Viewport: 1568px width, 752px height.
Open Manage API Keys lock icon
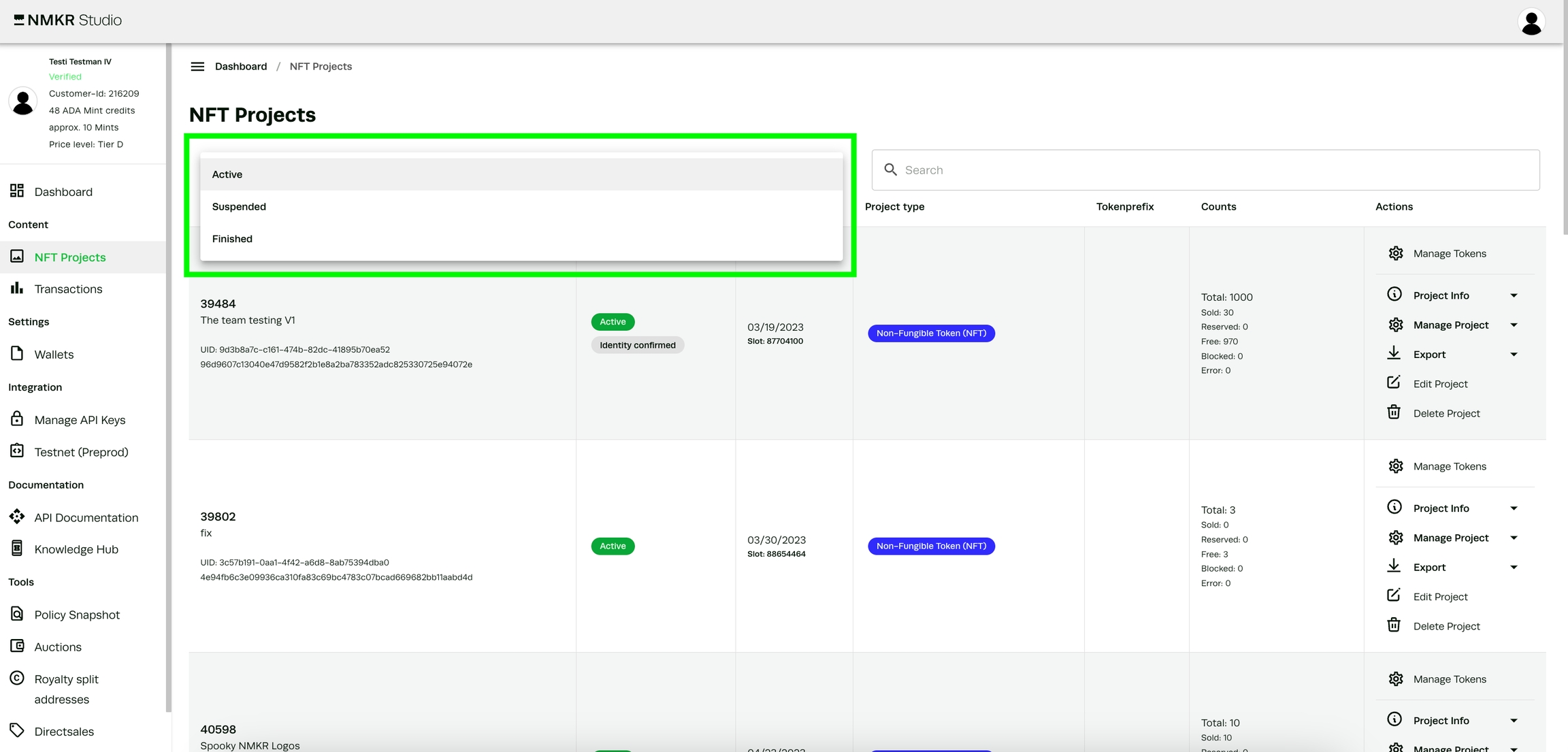pyautogui.click(x=17, y=419)
